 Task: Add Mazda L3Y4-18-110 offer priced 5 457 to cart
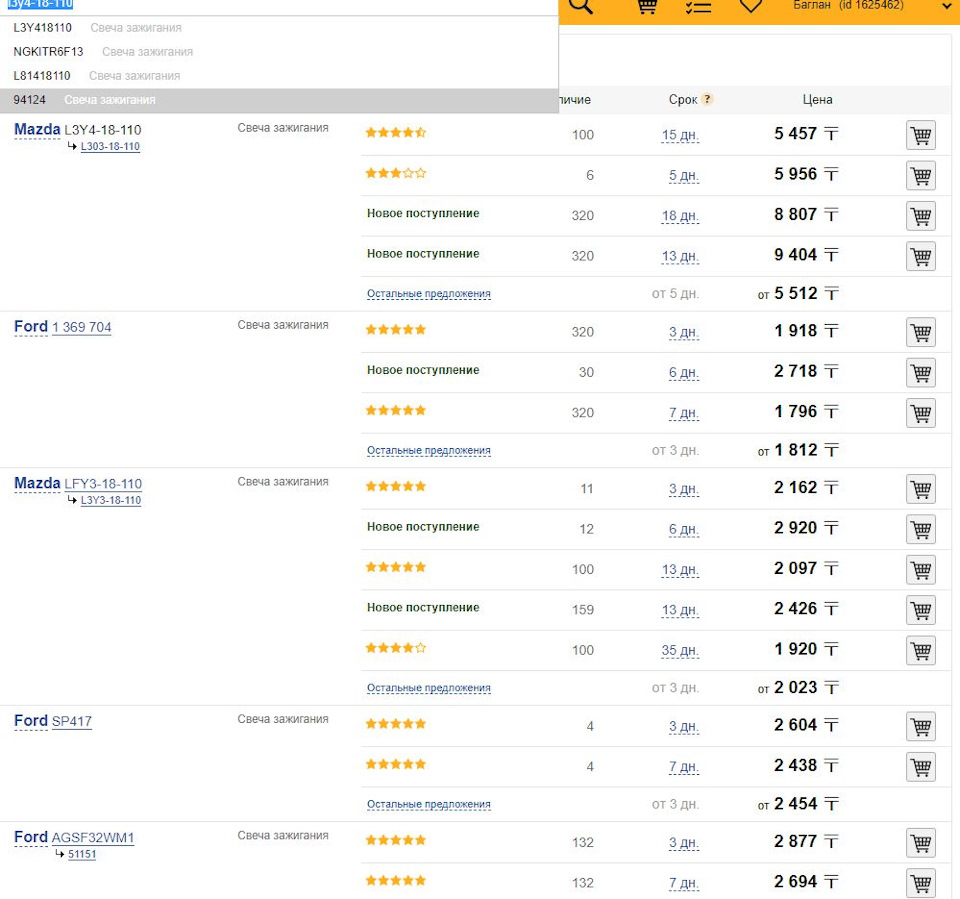pyautogui.click(x=921, y=135)
